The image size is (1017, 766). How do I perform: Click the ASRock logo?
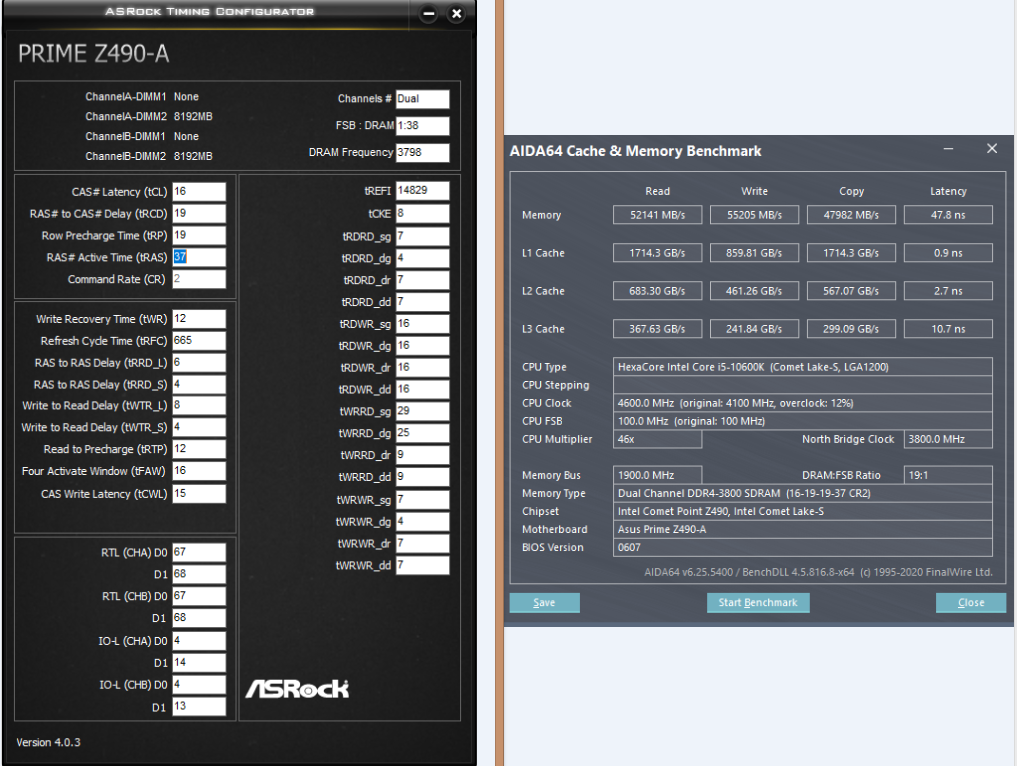pos(297,689)
